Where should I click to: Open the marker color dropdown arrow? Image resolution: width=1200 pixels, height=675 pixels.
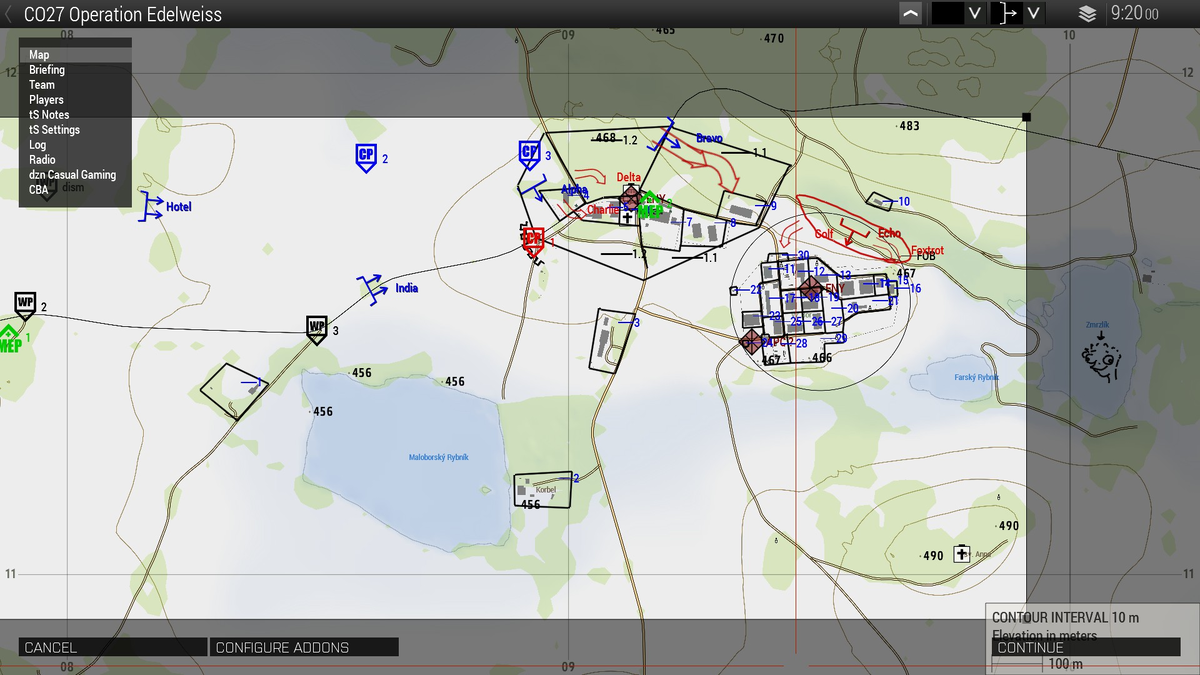(975, 14)
